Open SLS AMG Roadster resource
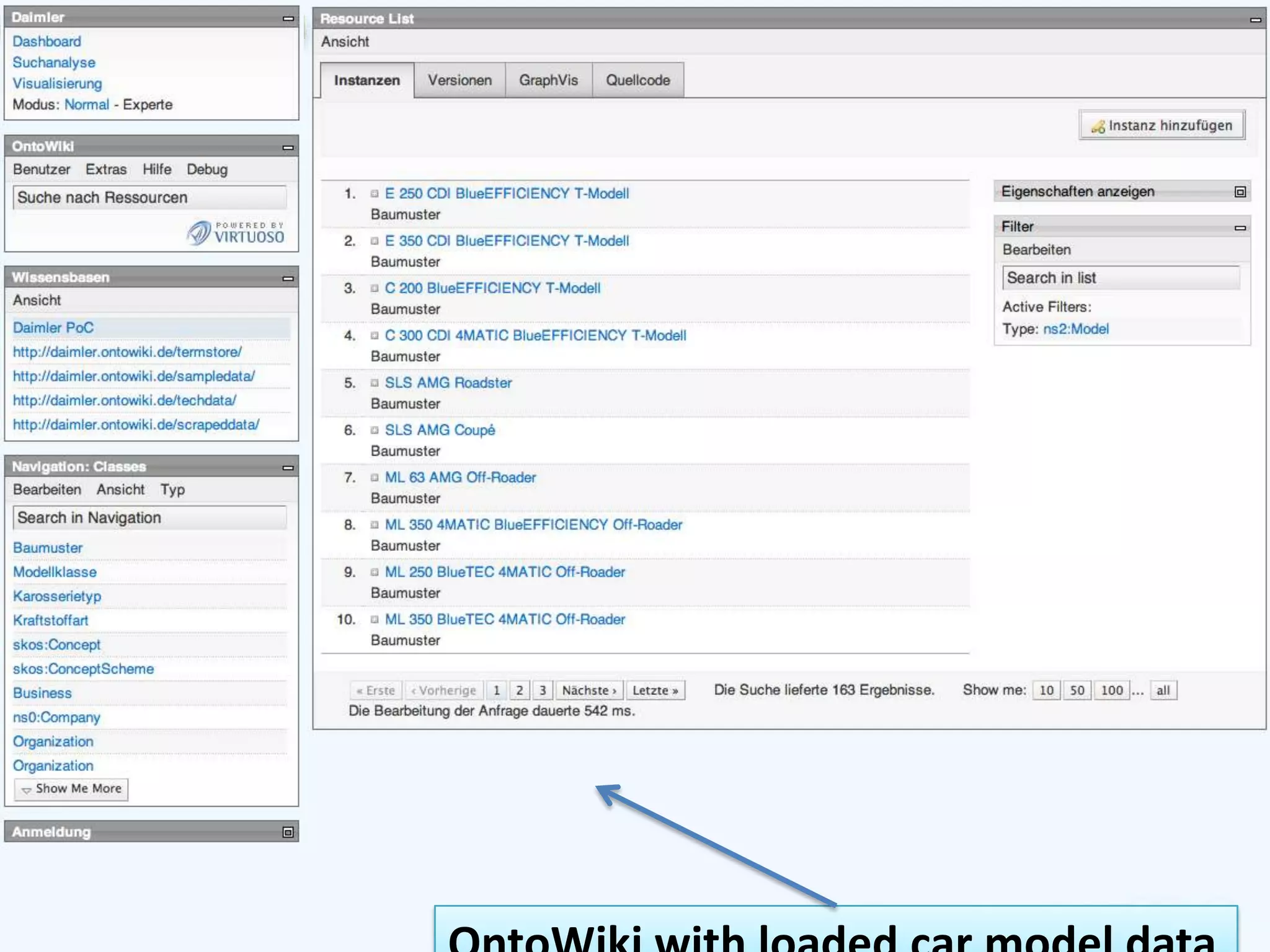1270x952 pixels. (x=448, y=382)
